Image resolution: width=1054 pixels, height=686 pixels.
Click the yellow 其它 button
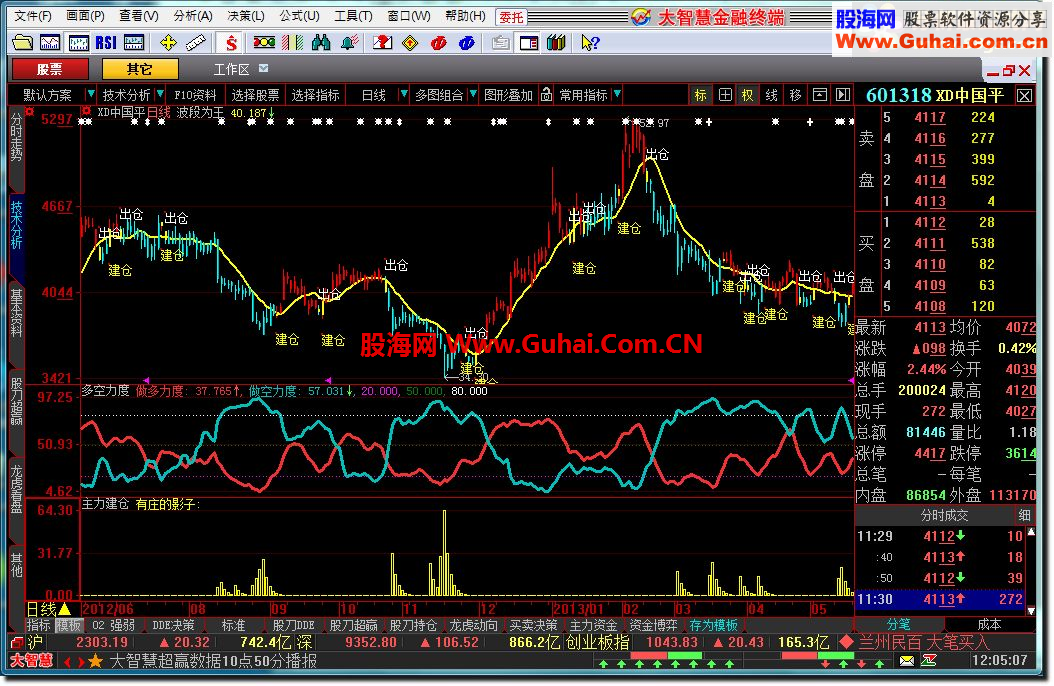pyautogui.click(x=140, y=69)
